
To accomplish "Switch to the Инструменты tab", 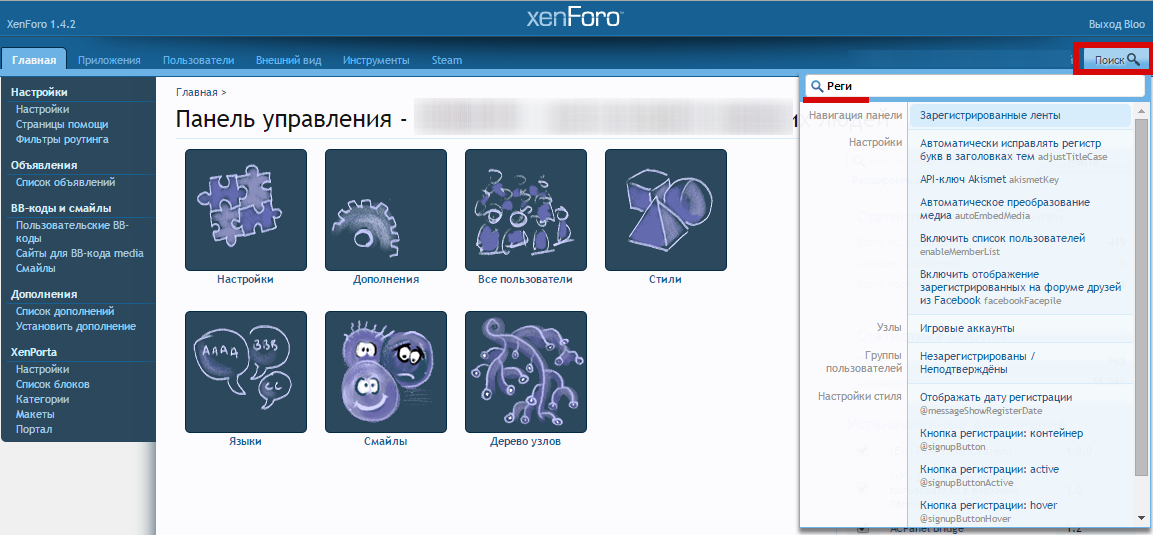I will 376,60.
